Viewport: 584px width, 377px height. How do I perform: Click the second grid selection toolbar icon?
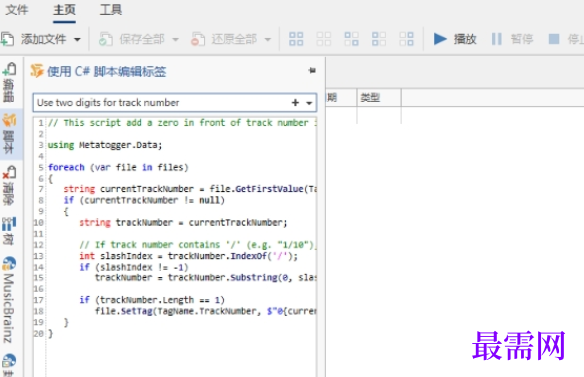[x=324, y=39]
